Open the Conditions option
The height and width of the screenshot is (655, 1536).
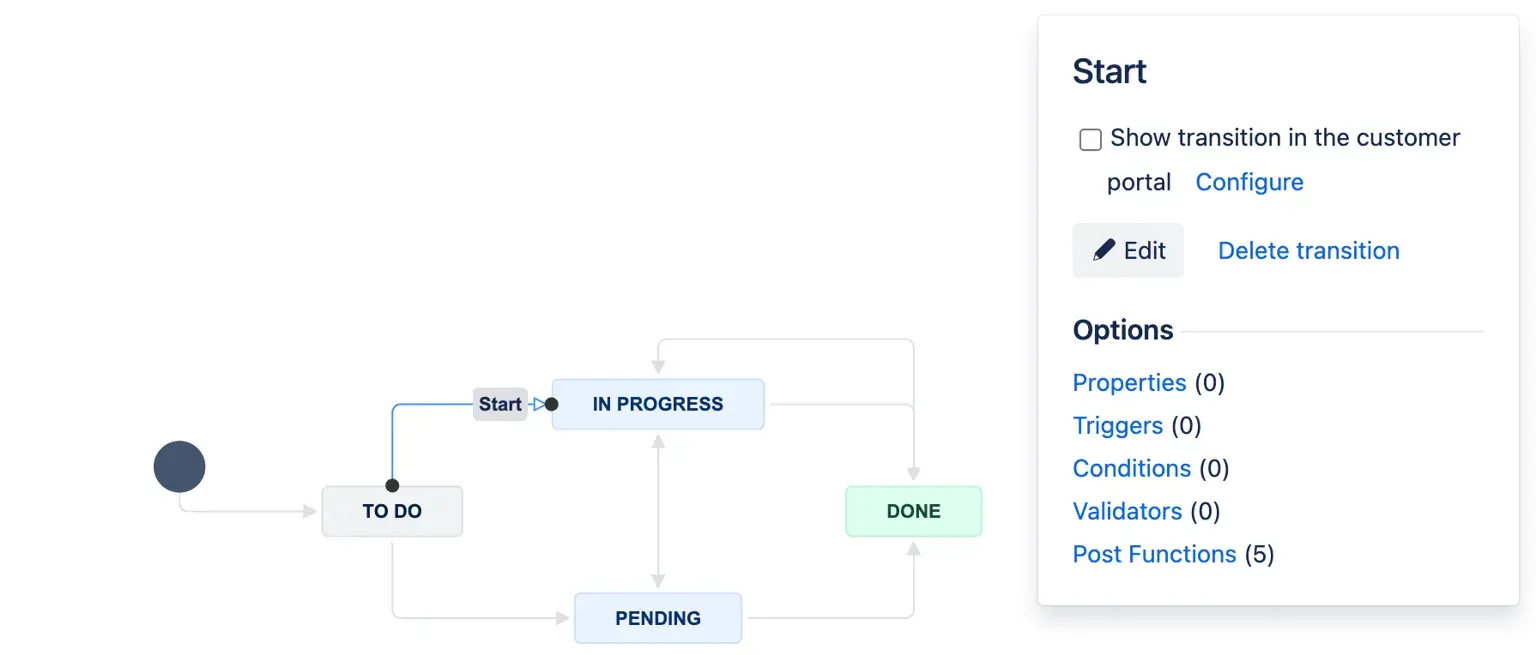point(1131,468)
